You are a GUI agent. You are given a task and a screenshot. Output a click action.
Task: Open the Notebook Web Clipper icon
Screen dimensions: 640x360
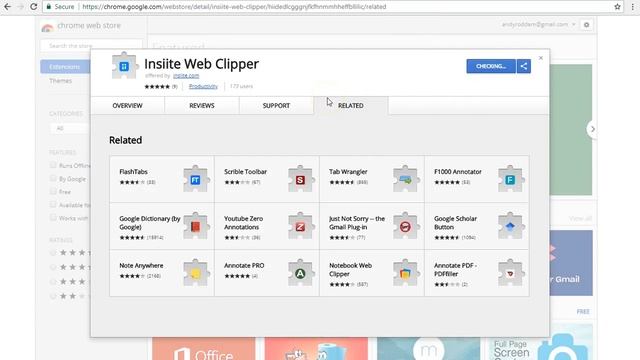click(x=405, y=273)
